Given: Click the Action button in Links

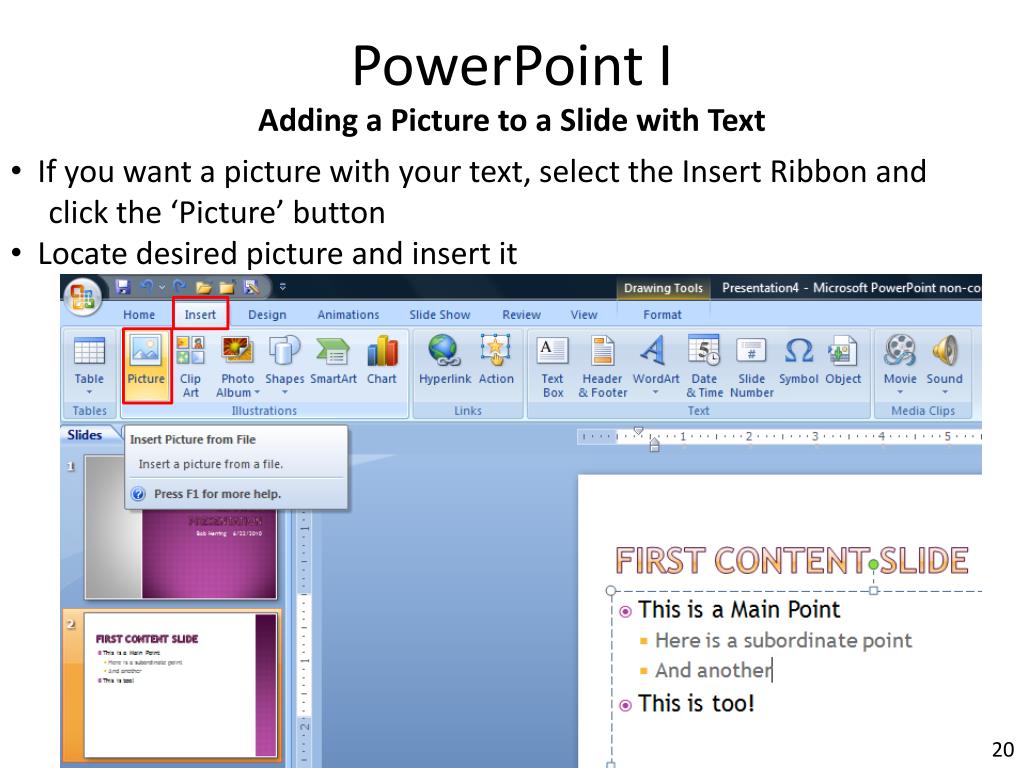Looking at the screenshot, I should pyautogui.click(x=496, y=360).
